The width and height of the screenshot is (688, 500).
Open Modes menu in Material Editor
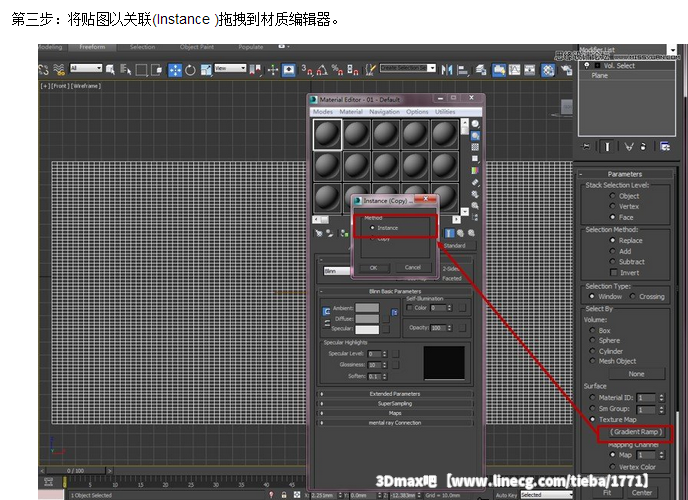322,112
